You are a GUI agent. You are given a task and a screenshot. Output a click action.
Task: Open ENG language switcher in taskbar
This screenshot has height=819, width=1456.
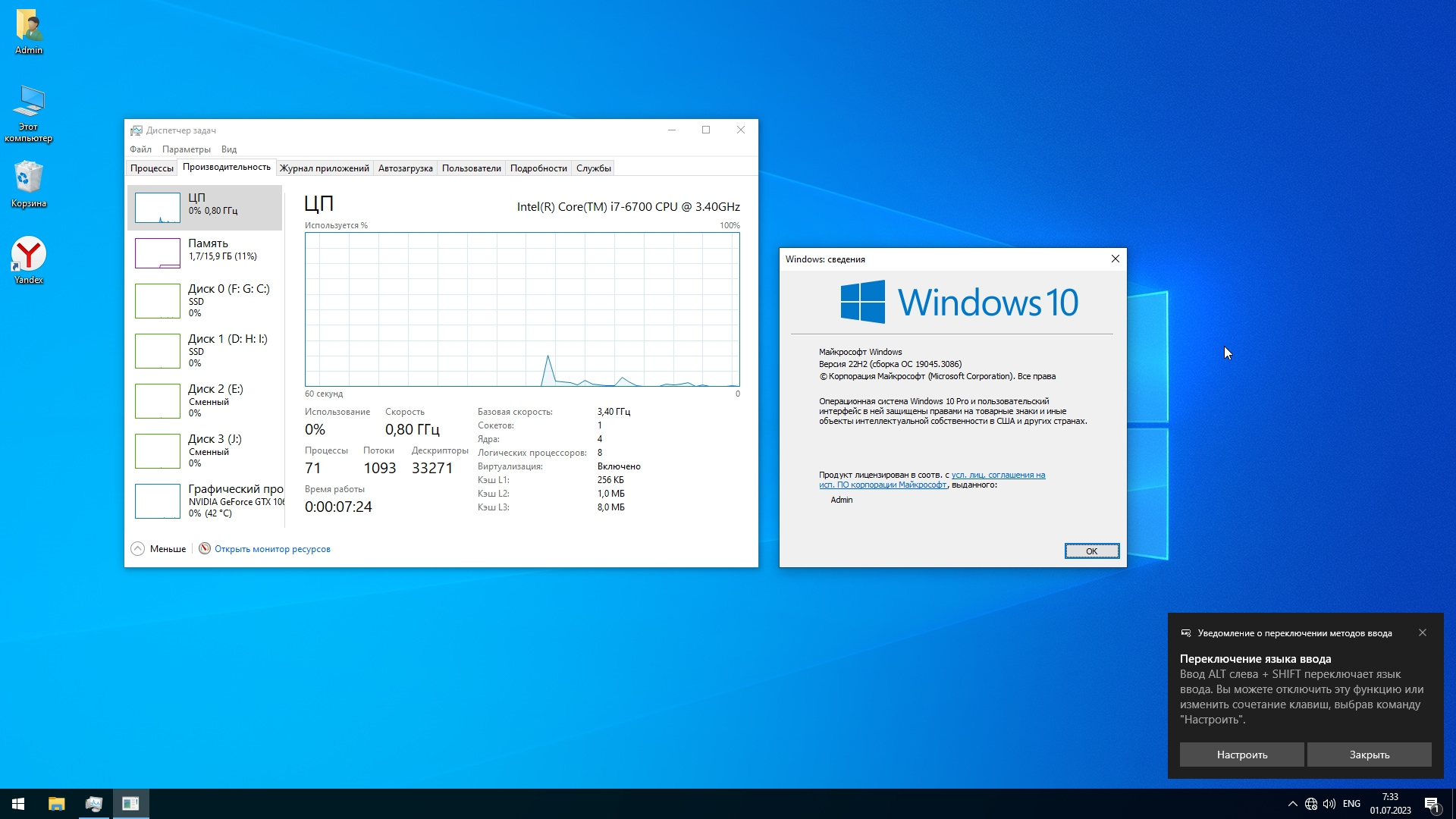coord(1351,804)
